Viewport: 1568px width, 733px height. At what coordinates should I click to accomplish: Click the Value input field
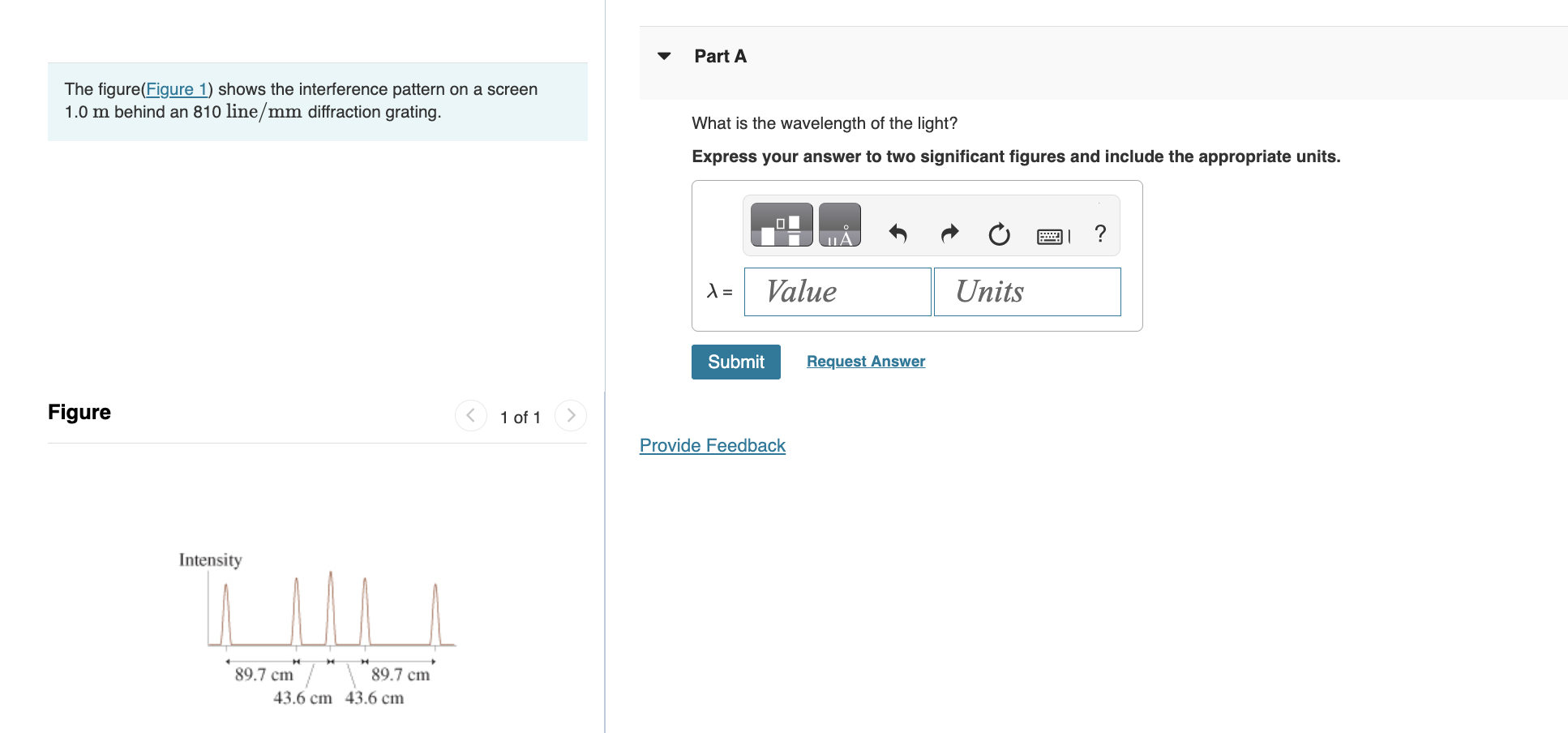[838, 292]
